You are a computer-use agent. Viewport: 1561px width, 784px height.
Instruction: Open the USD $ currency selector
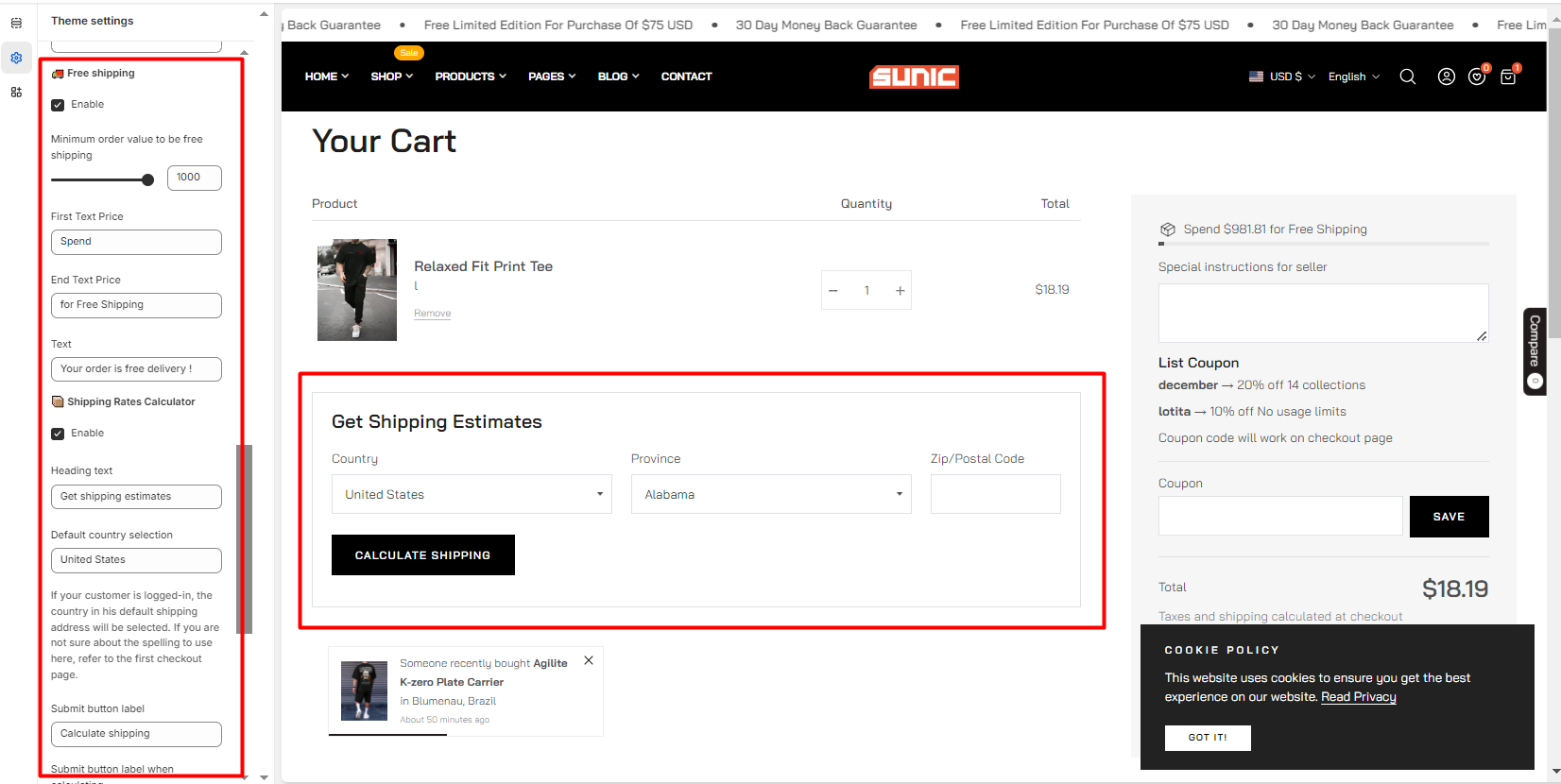(1281, 77)
